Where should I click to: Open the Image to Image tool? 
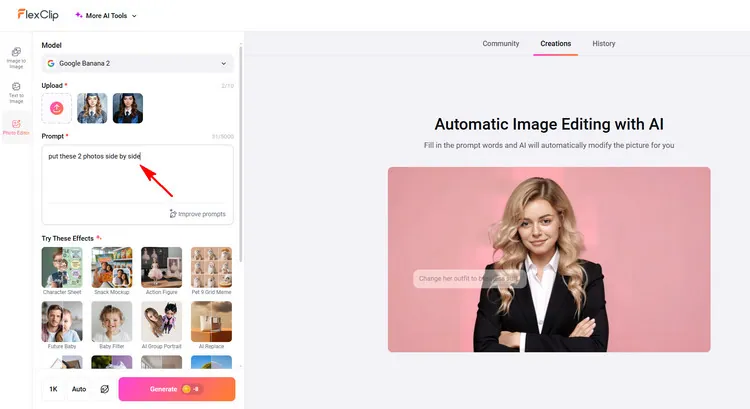16,56
